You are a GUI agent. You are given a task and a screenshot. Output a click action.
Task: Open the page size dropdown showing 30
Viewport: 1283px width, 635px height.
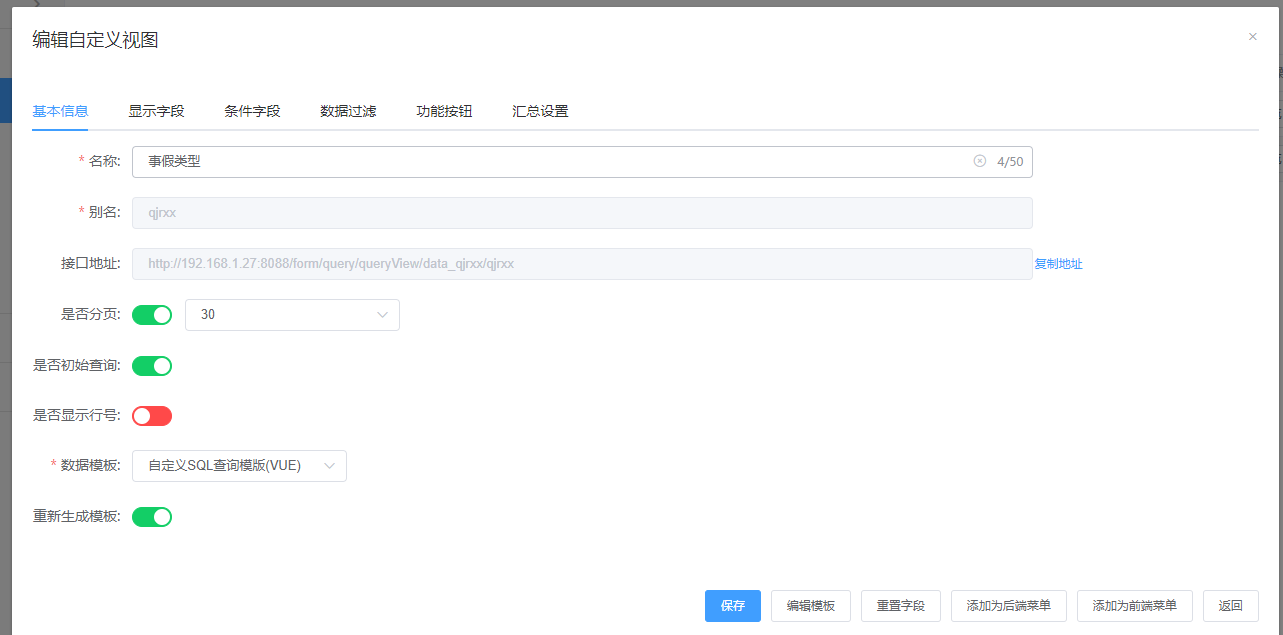(x=292, y=315)
